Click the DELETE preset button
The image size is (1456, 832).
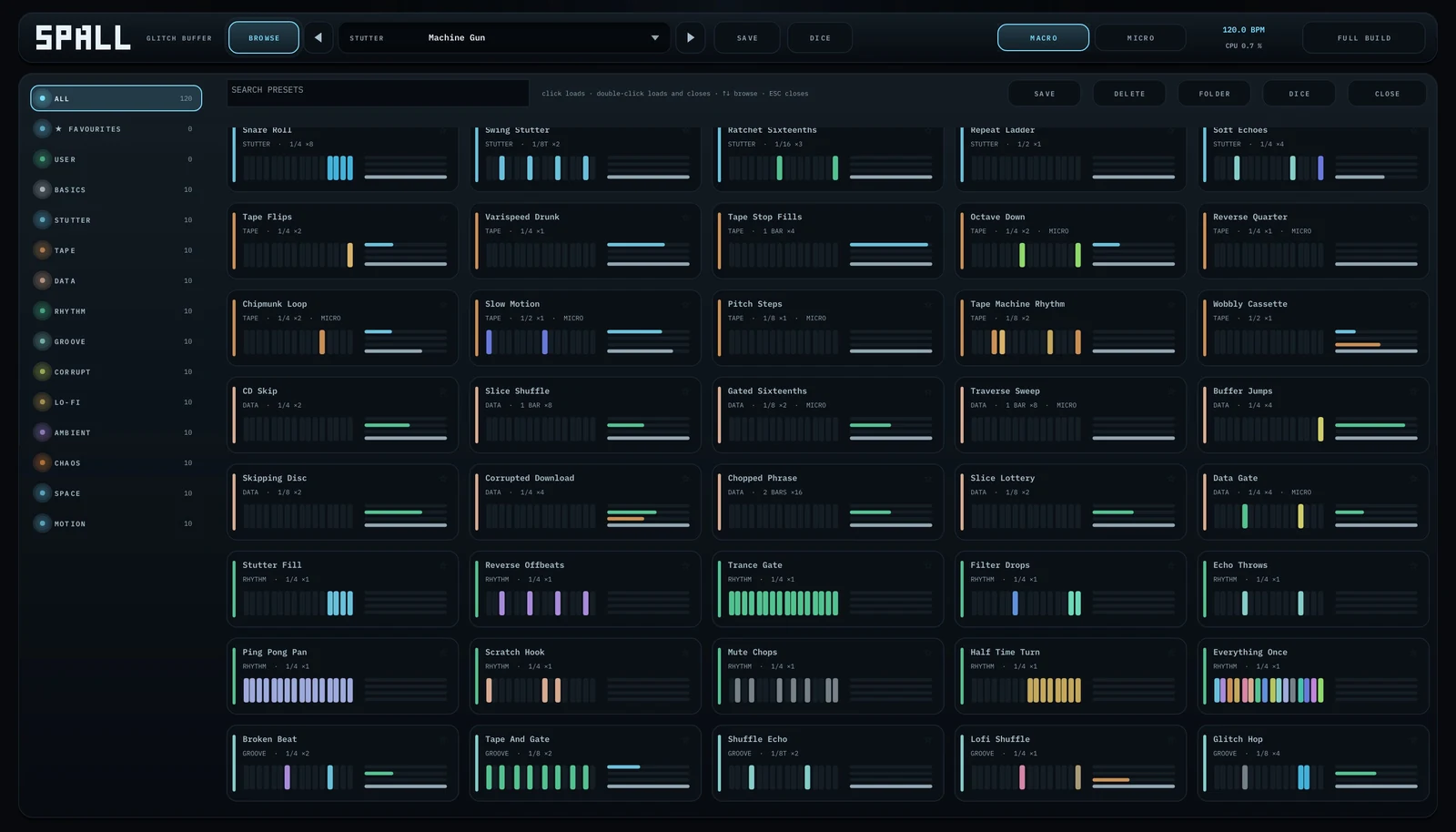1129,94
